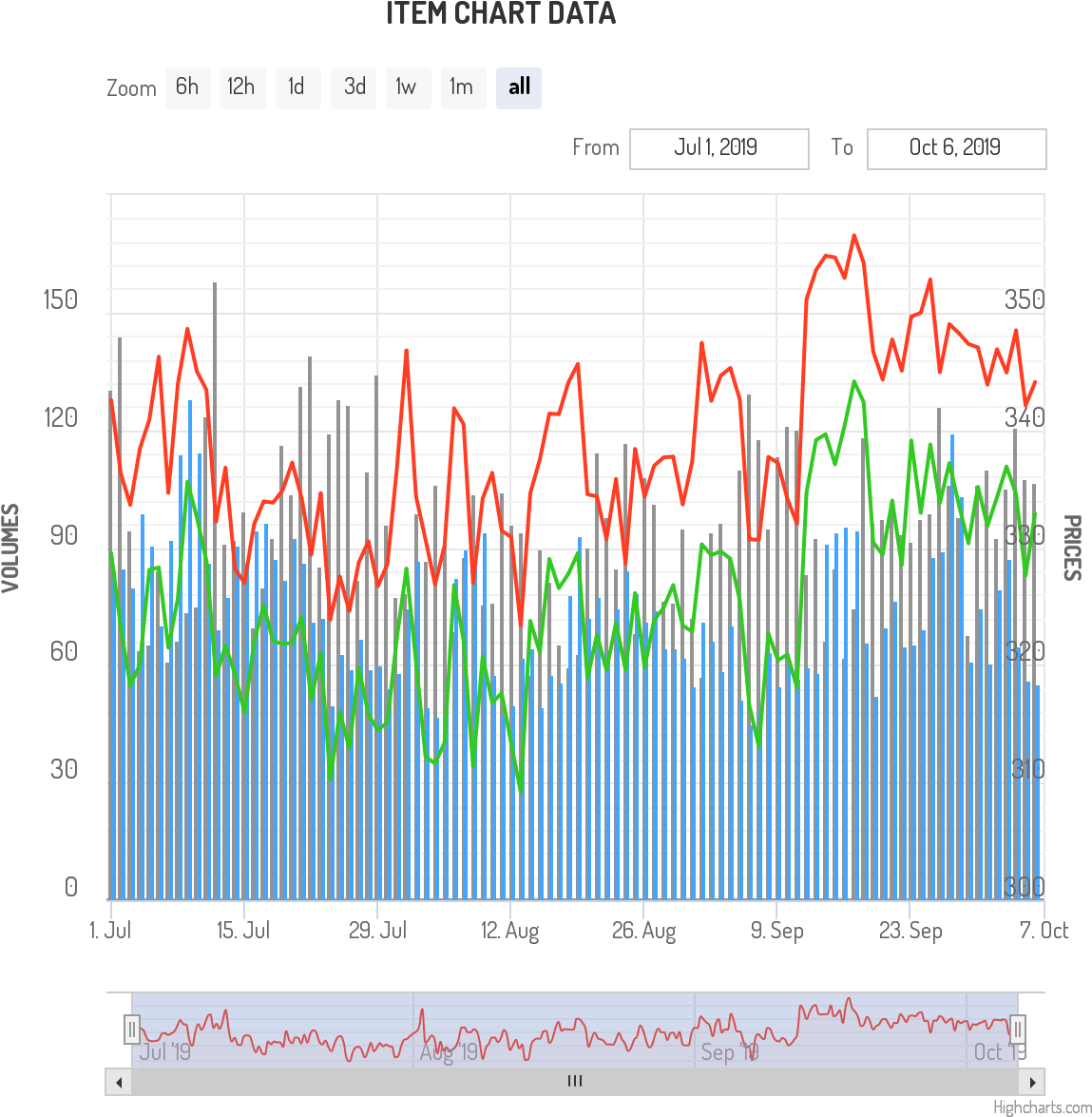Click the 23. Sep x-axis label

pos(910,931)
